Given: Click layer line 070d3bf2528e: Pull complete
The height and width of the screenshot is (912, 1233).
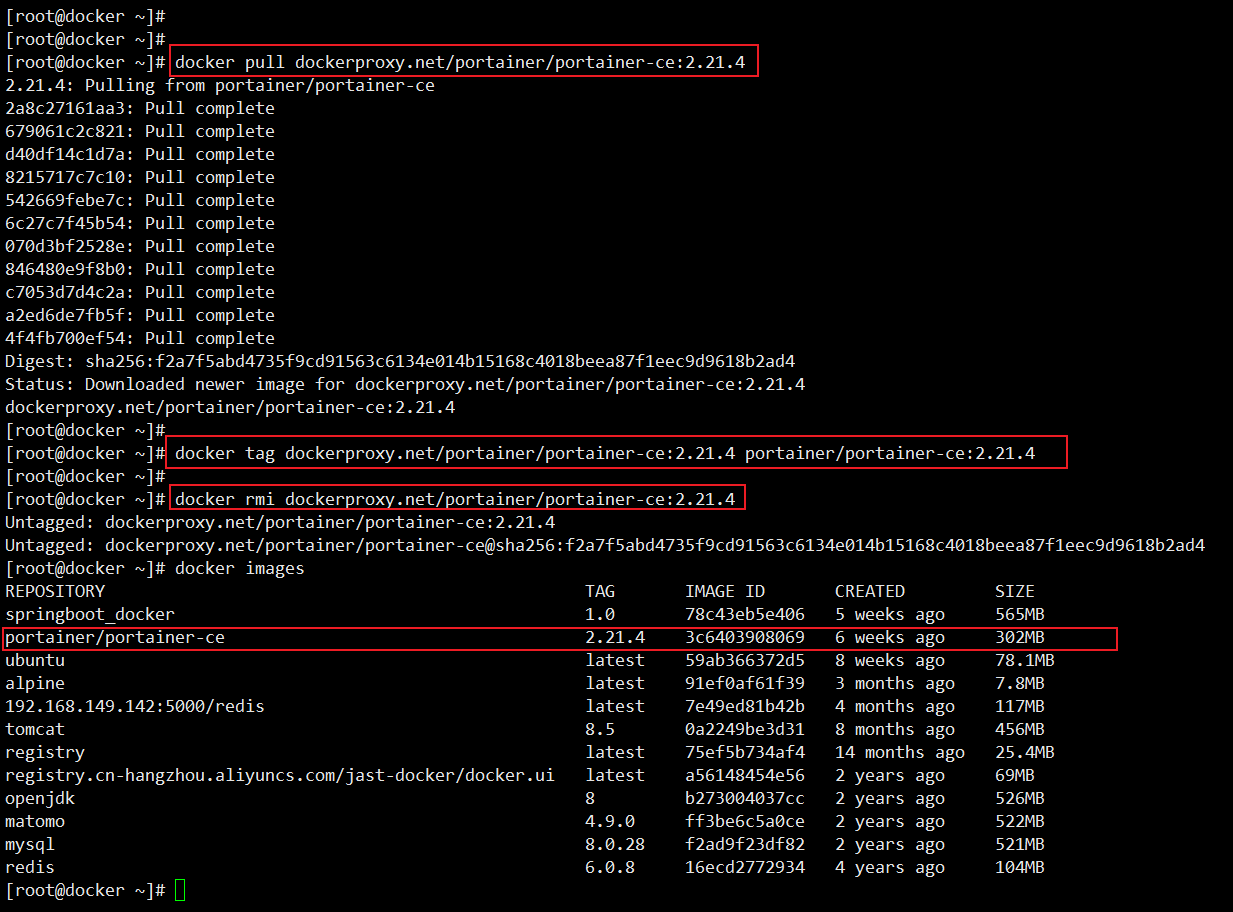Looking at the screenshot, I should click(x=140, y=246).
